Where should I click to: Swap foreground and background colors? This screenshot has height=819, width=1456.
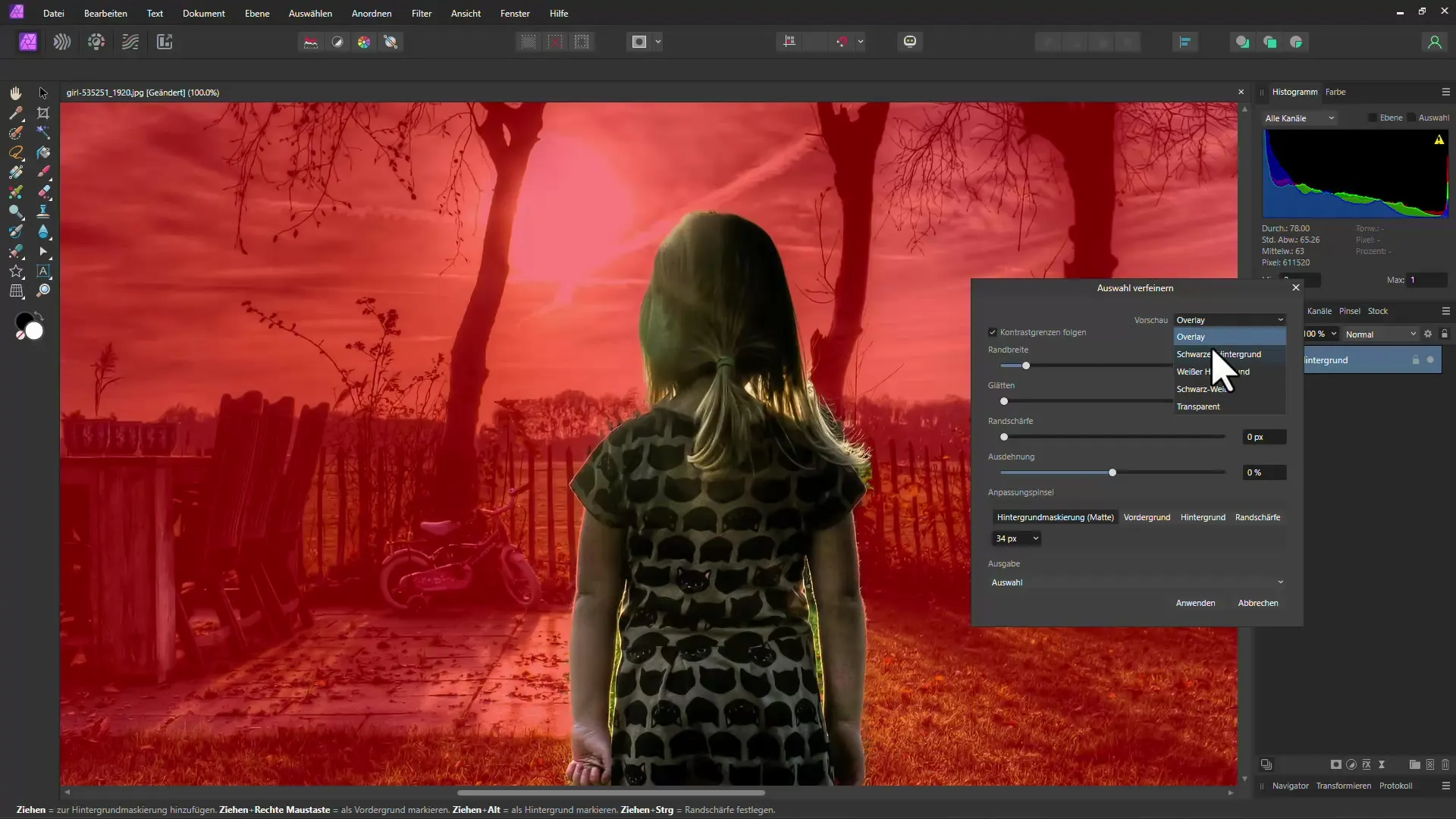coord(39,315)
